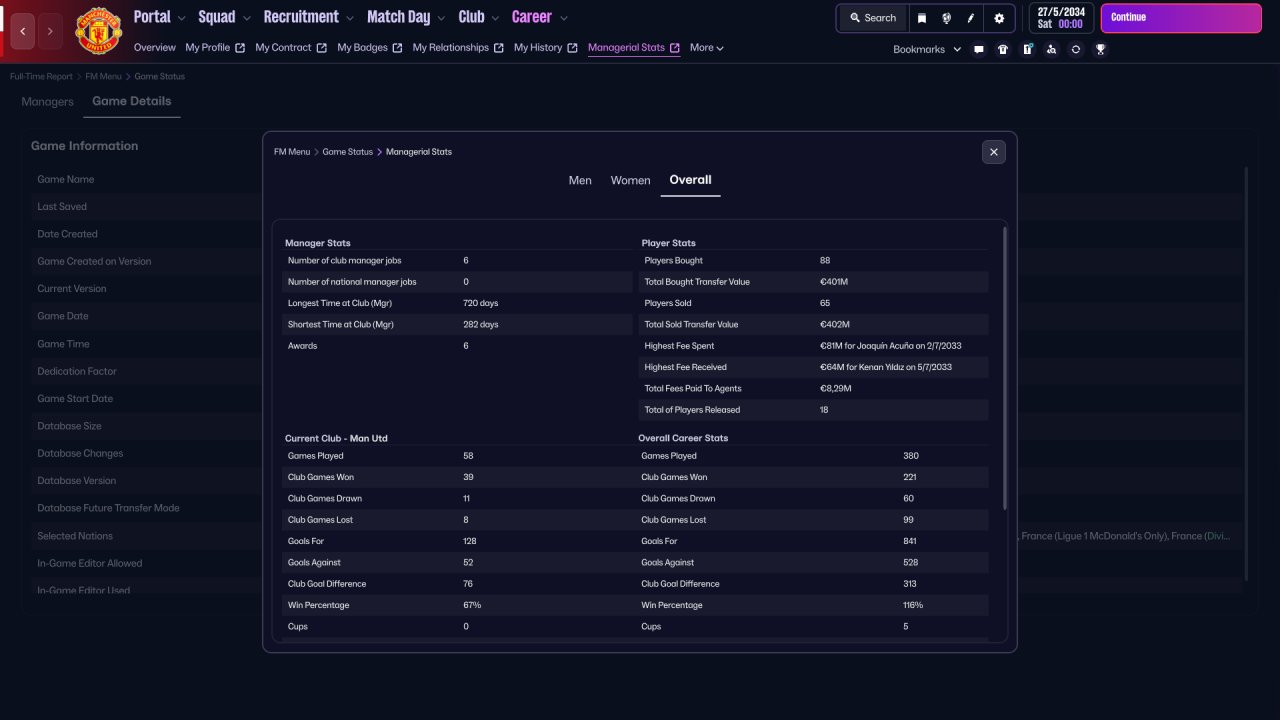Expand the Match Day menu chevron
Viewport: 1280px width, 720px height.
pos(441,18)
